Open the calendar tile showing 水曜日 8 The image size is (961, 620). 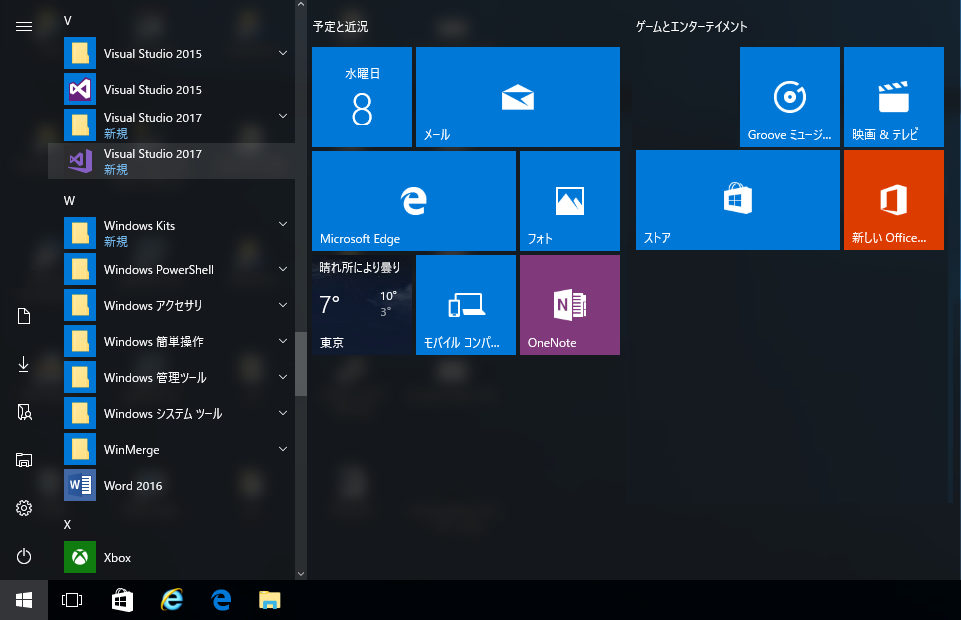362,97
